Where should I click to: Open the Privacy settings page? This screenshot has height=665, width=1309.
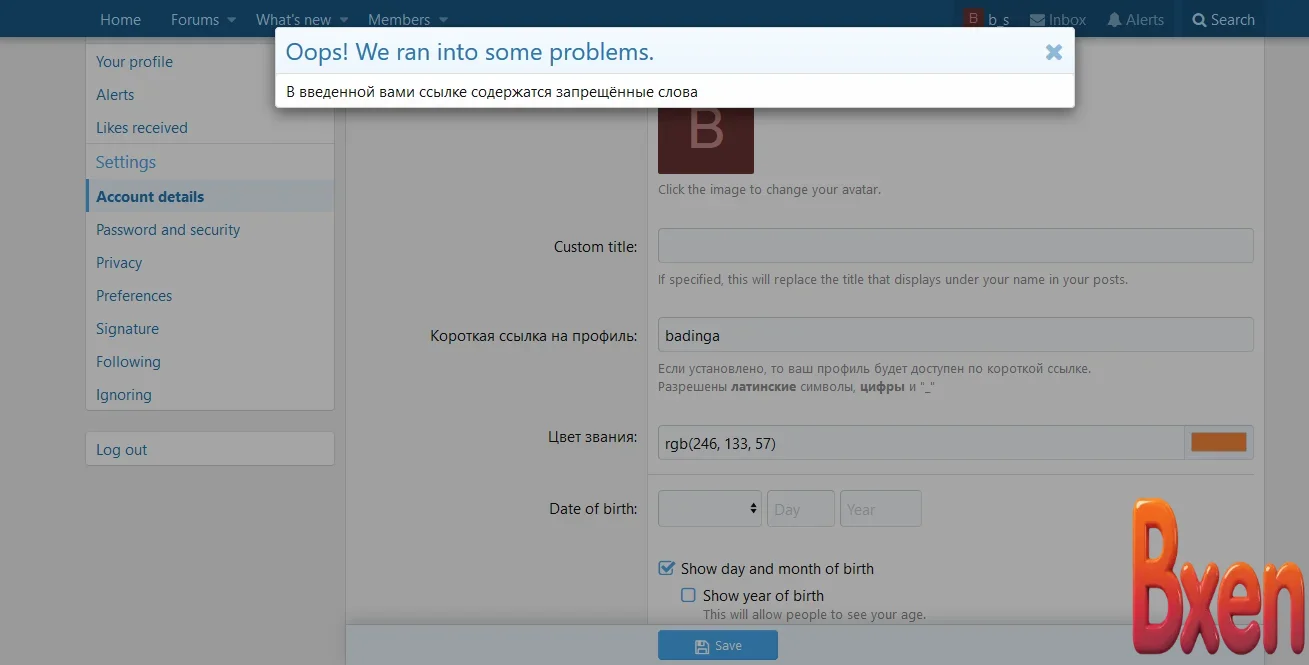pos(119,263)
